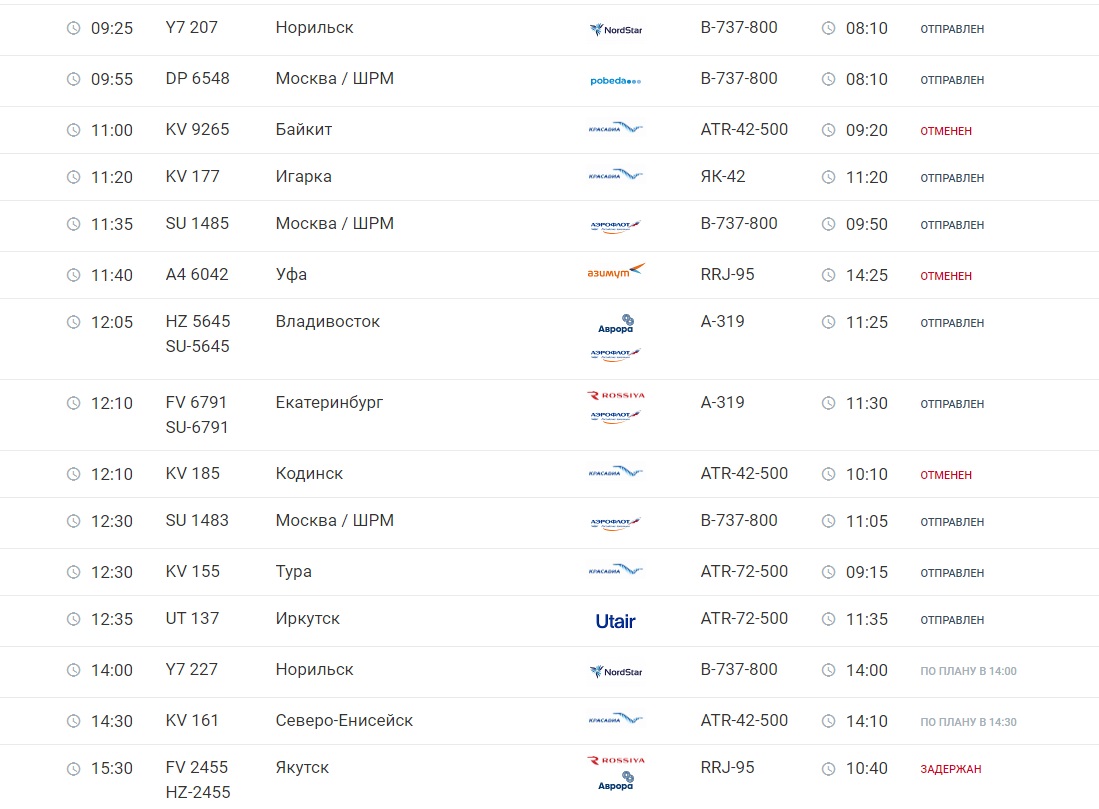The width and height of the screenshot is (1099, 809).
Task: Click clock icon next to 14:25 time
Action: point(828,275)
